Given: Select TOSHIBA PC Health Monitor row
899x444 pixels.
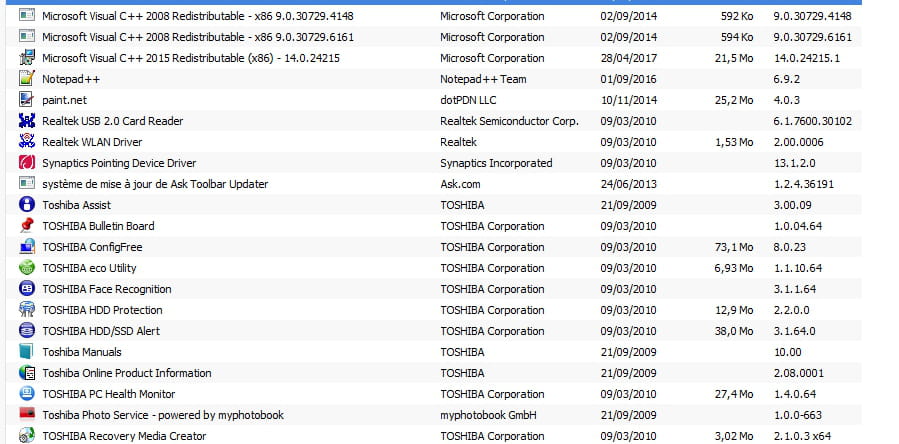Looking at the screenshot, I should [x=433, y=394].
